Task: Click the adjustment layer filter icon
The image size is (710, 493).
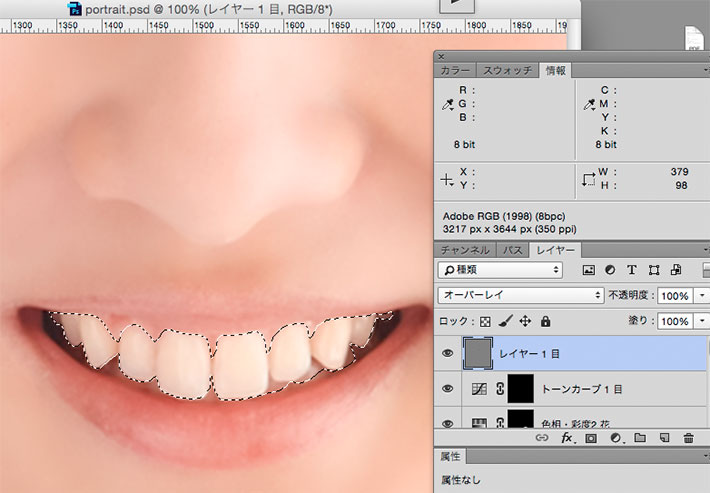Action: 610,270
